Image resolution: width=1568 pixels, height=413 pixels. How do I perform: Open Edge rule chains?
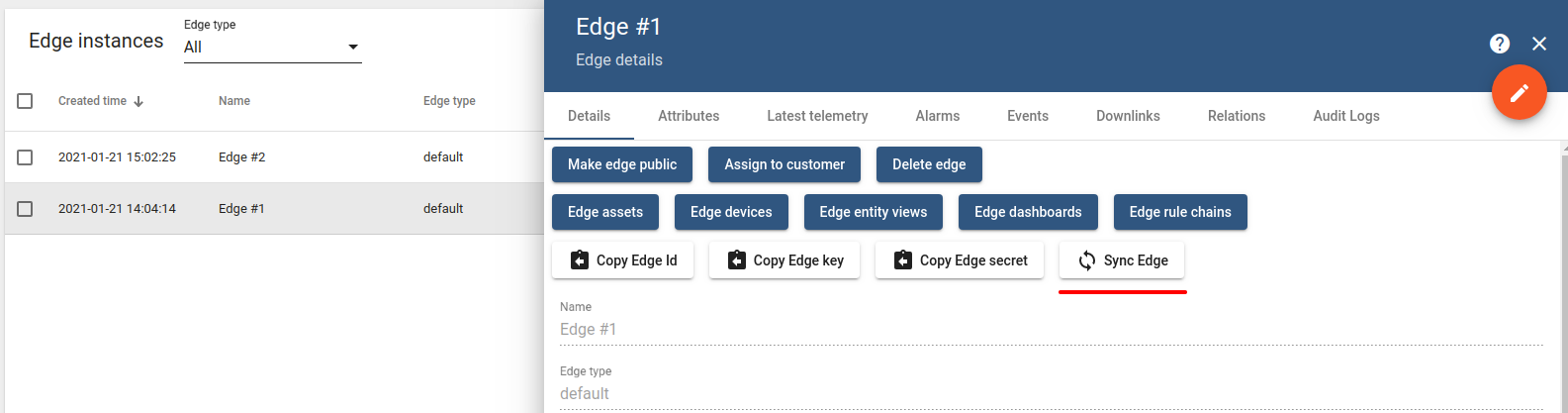(1179, 212)
